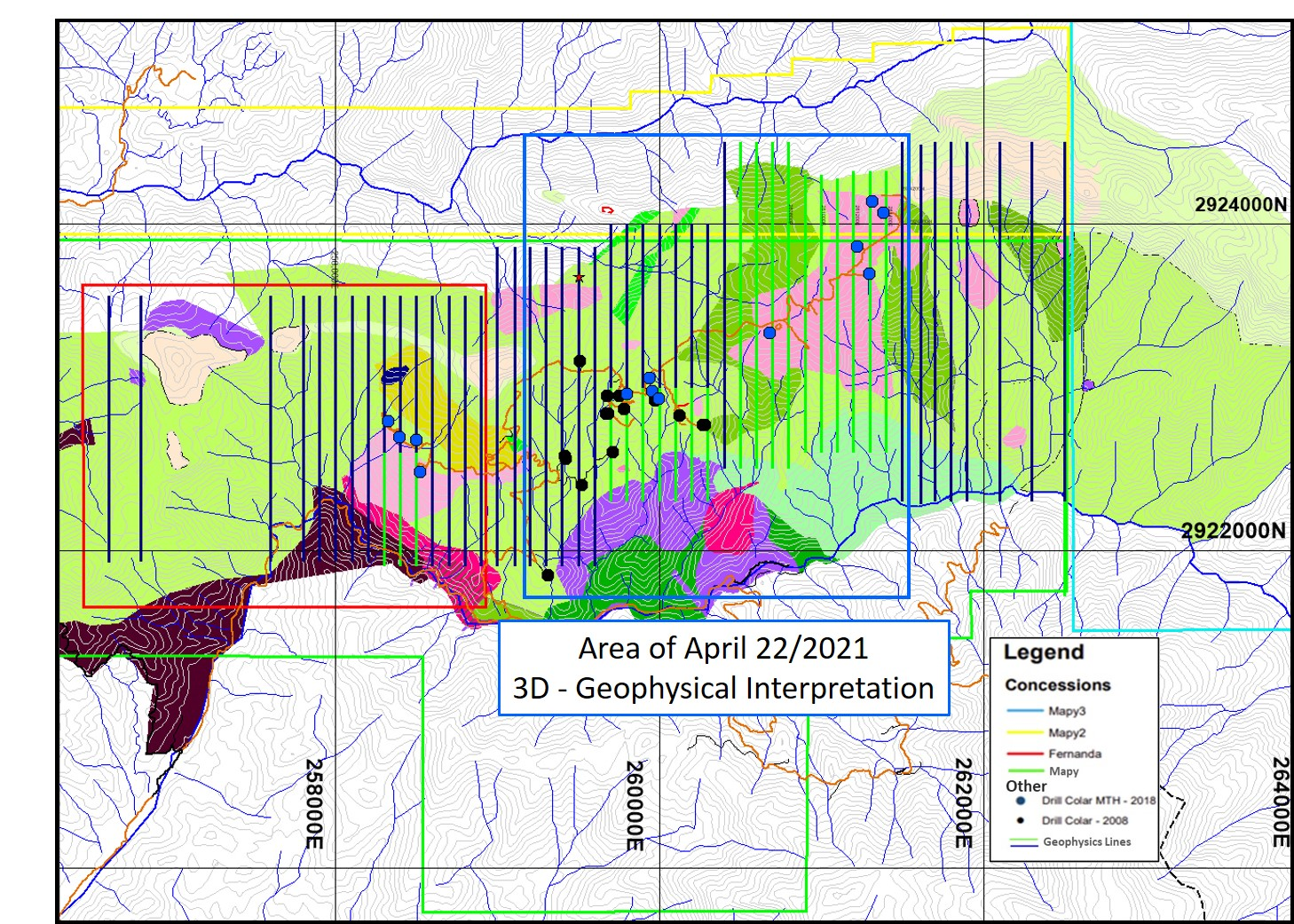Click the red star marker on the map
This screenshot has width=1294, height=924.
579,278
